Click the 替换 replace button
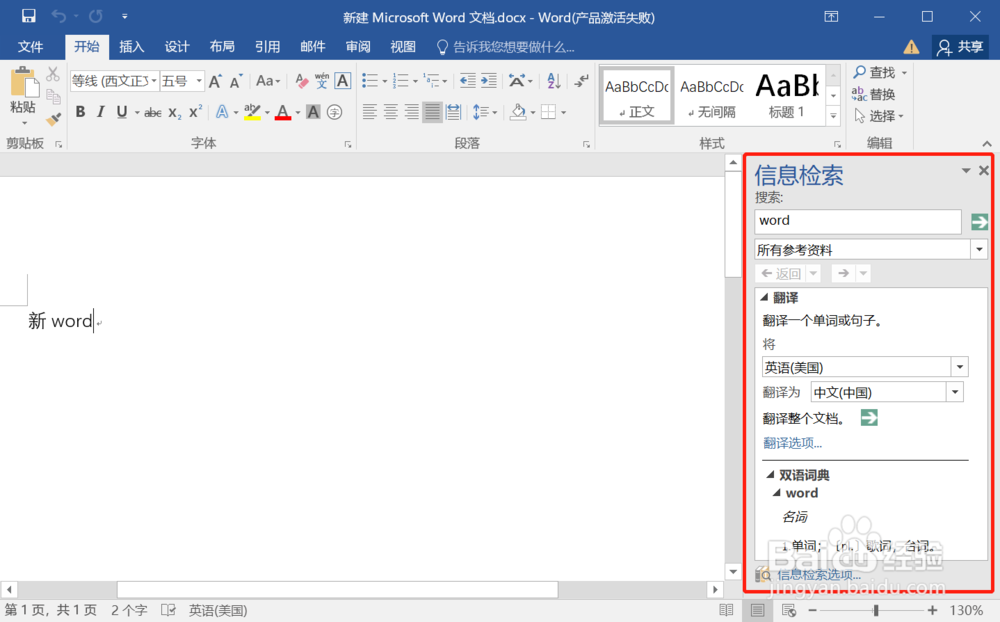Screen dimensions: 1000x622 pyautogui.click(x=874, y=94)
